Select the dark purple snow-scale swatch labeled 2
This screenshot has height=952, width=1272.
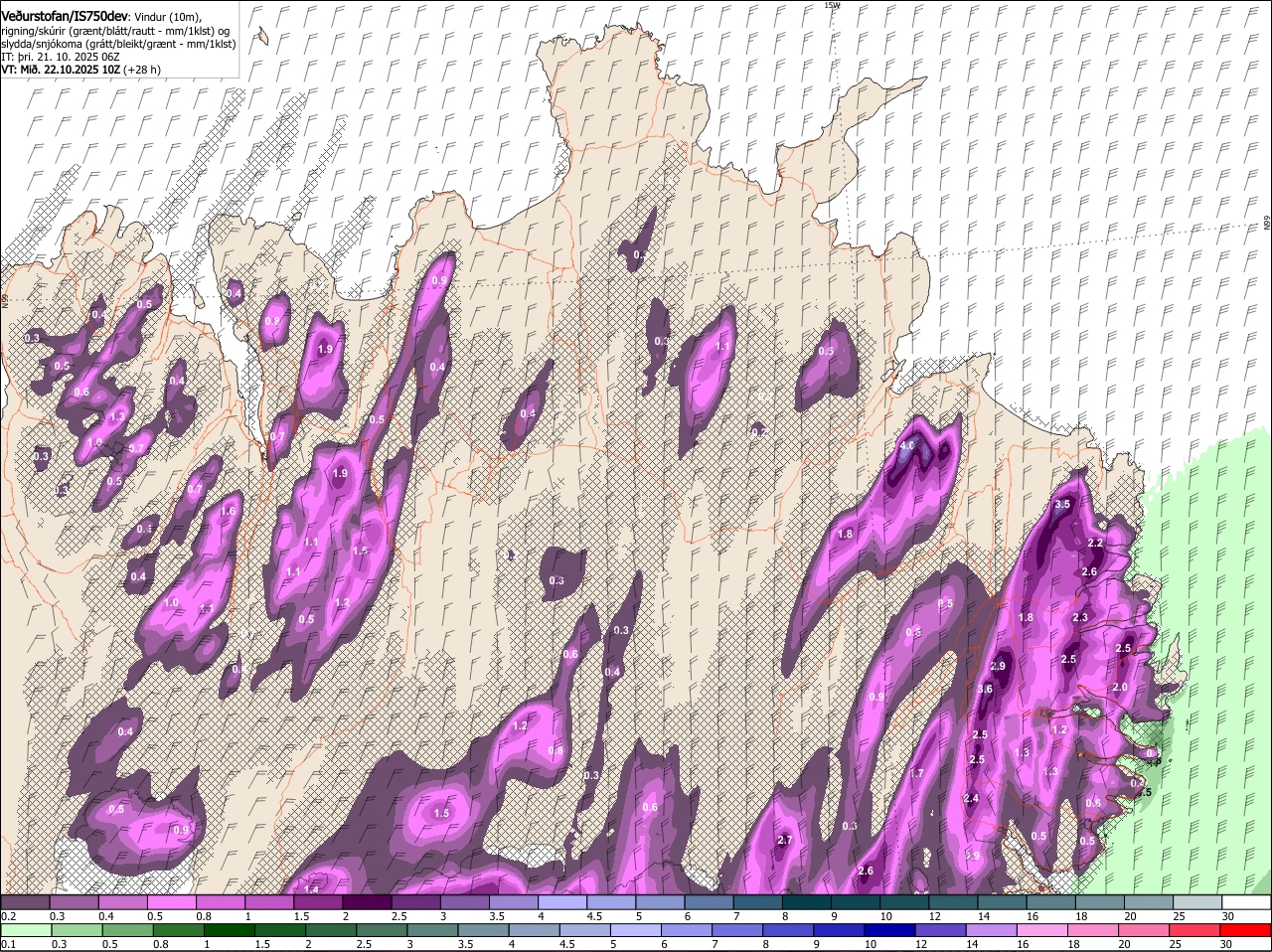click(368, 902)
